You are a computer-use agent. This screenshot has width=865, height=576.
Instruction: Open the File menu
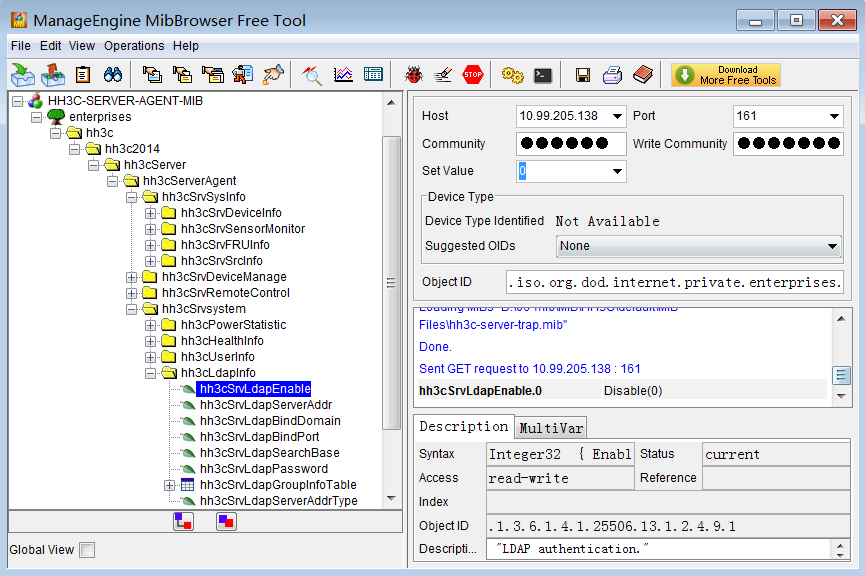21,46
